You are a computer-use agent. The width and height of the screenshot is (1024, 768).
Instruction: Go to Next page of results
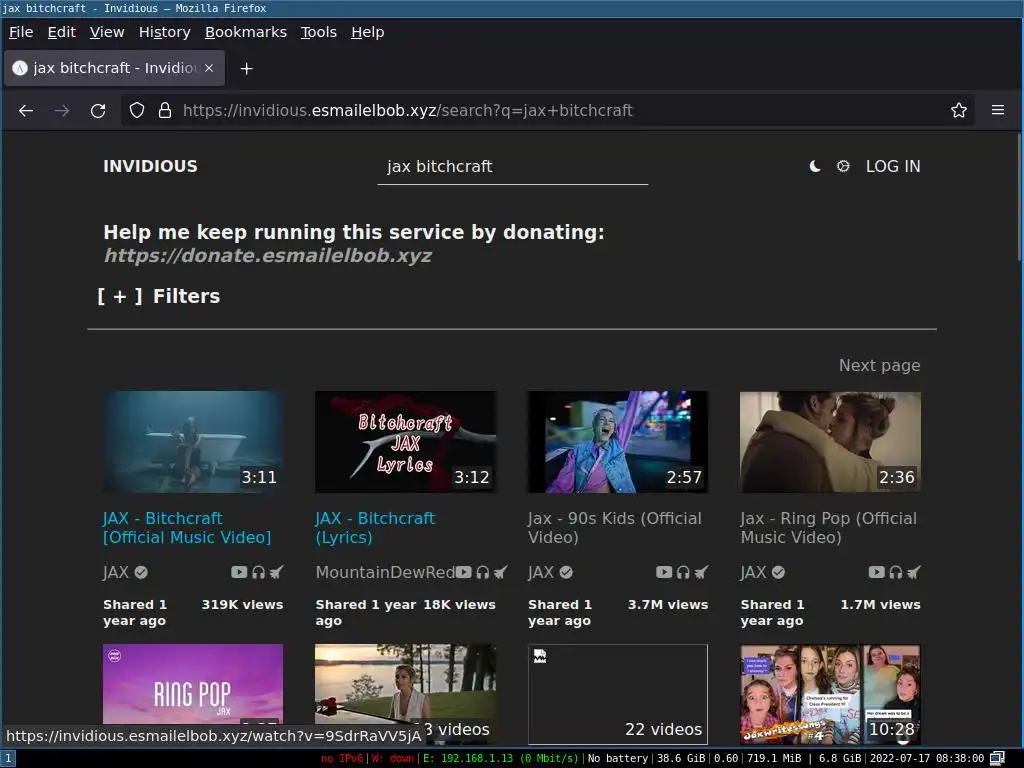[x=880, y=365]
